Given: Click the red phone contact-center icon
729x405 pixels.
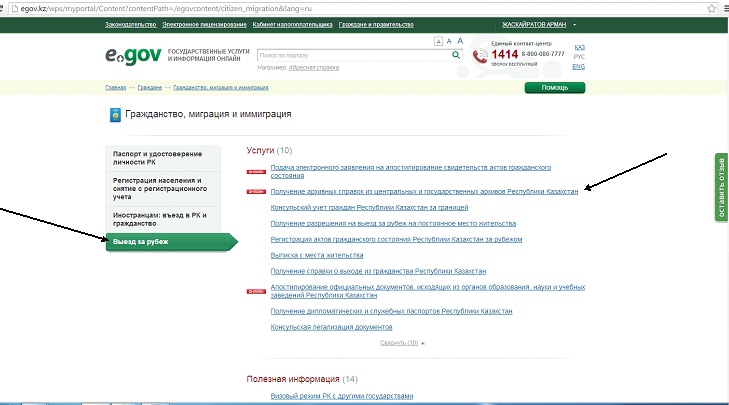Looking at the screenshot, I should pyautogui.click(x=480, y=56).
